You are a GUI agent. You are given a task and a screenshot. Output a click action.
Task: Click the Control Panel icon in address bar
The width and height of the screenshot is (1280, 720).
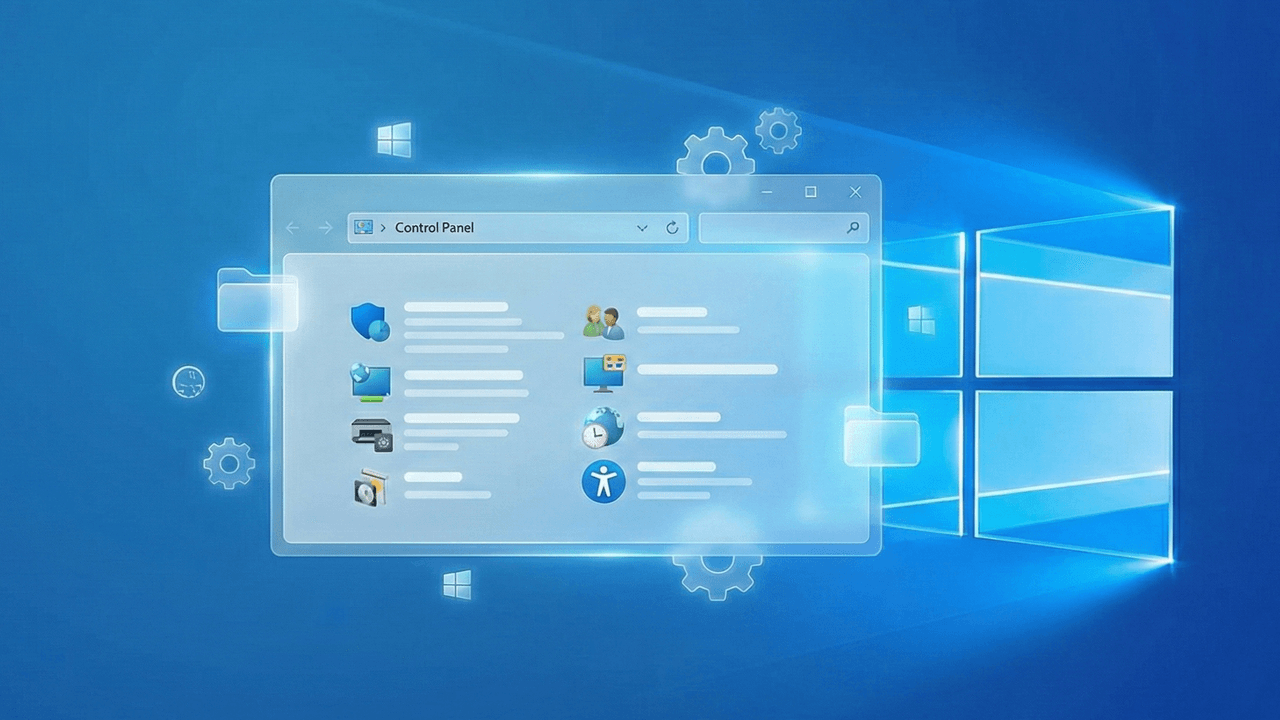(x=364, y=227)
